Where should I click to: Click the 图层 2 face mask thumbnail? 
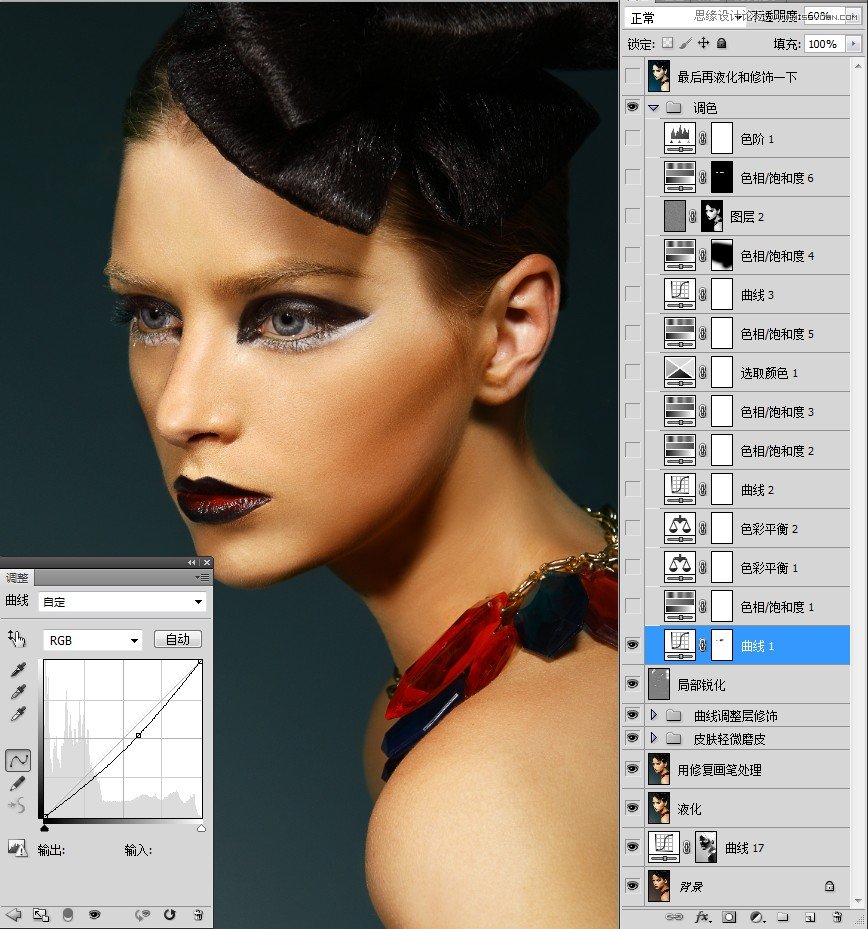click(712, 216)
